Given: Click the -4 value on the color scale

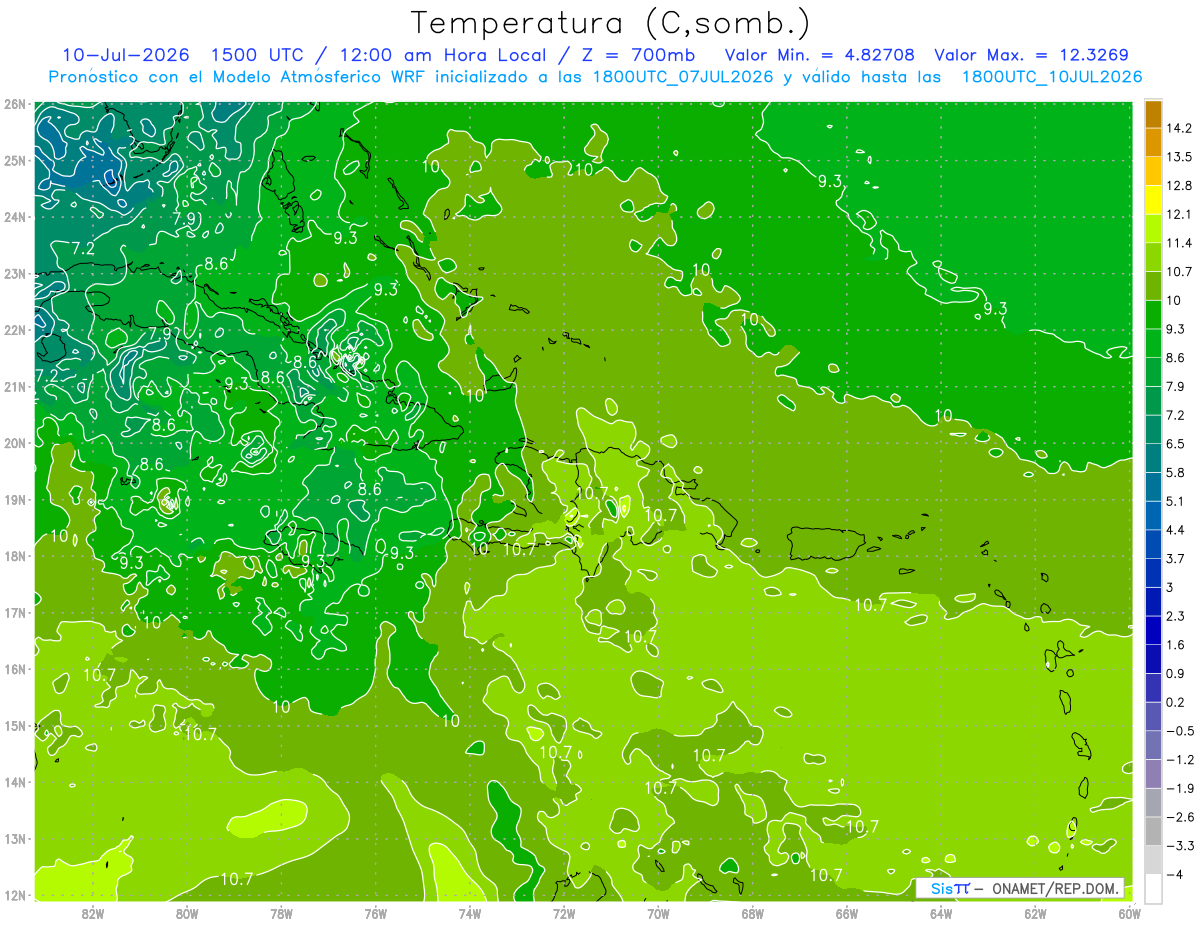Looking at the screenshot, I should pyautogui.click(x=1176, y=874).
